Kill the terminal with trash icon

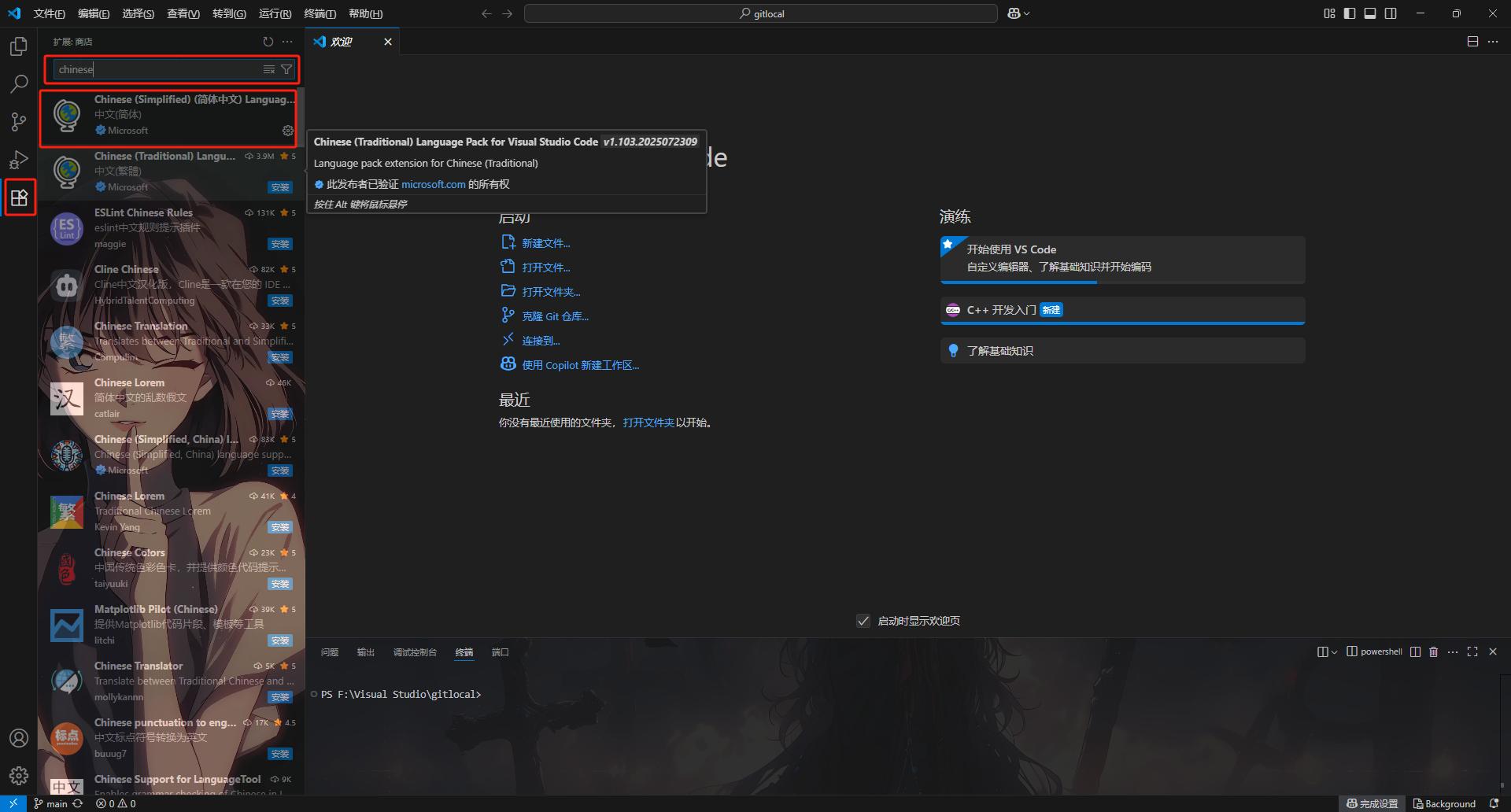[1433, 651]
